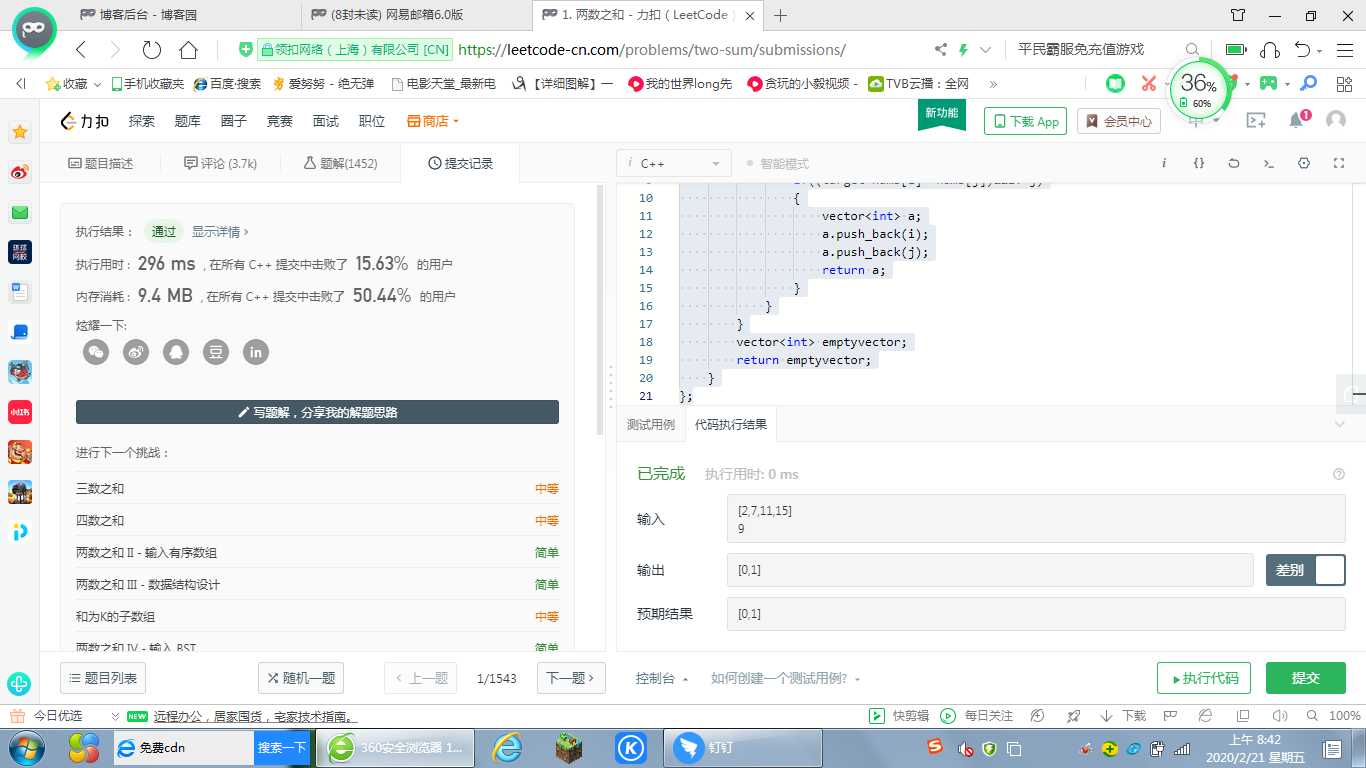Screen dimensions: 1366x768
Task: Open notifications bell icon
Action: [x=1297, y=120]
